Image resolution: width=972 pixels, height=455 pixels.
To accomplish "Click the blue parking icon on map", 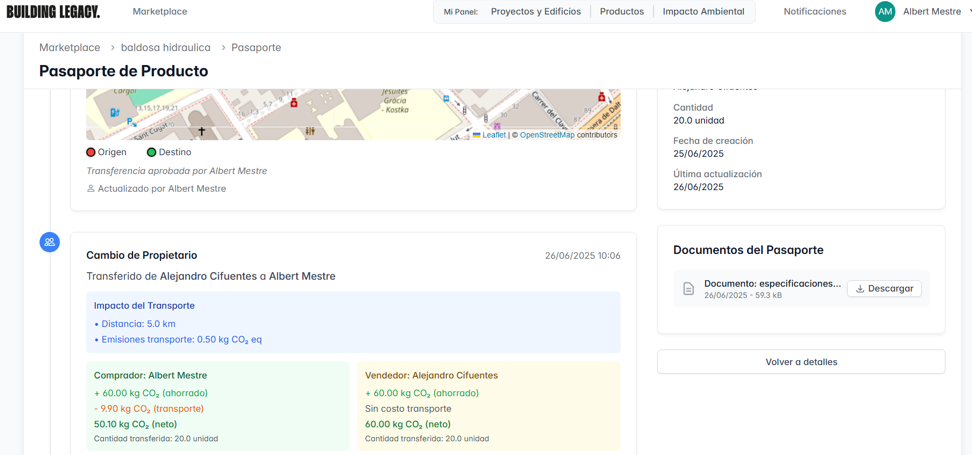I will click(x=131, y=122).
